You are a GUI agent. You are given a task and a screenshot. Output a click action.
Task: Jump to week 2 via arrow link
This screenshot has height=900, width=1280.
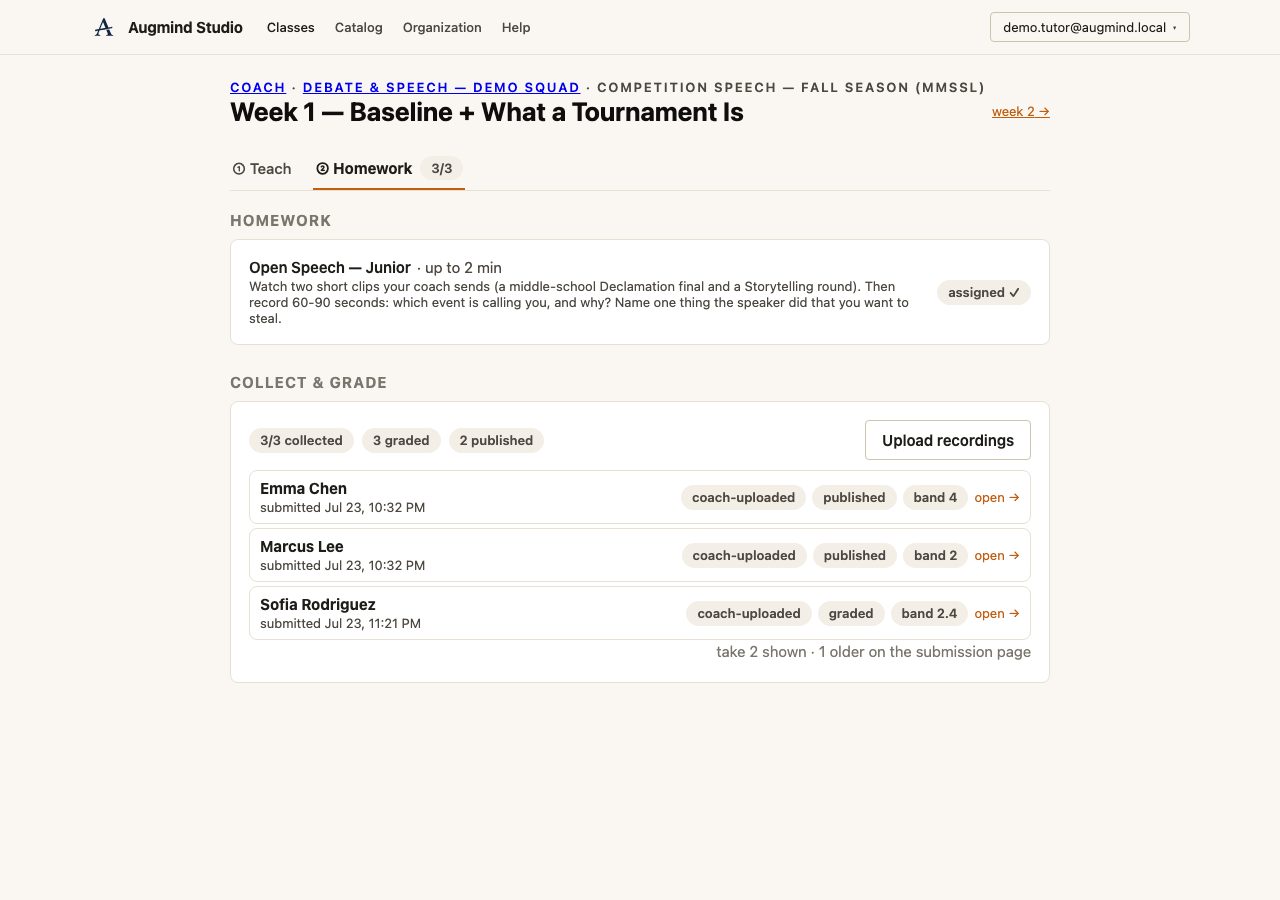pyautogui.click(x=1021, y=112)
